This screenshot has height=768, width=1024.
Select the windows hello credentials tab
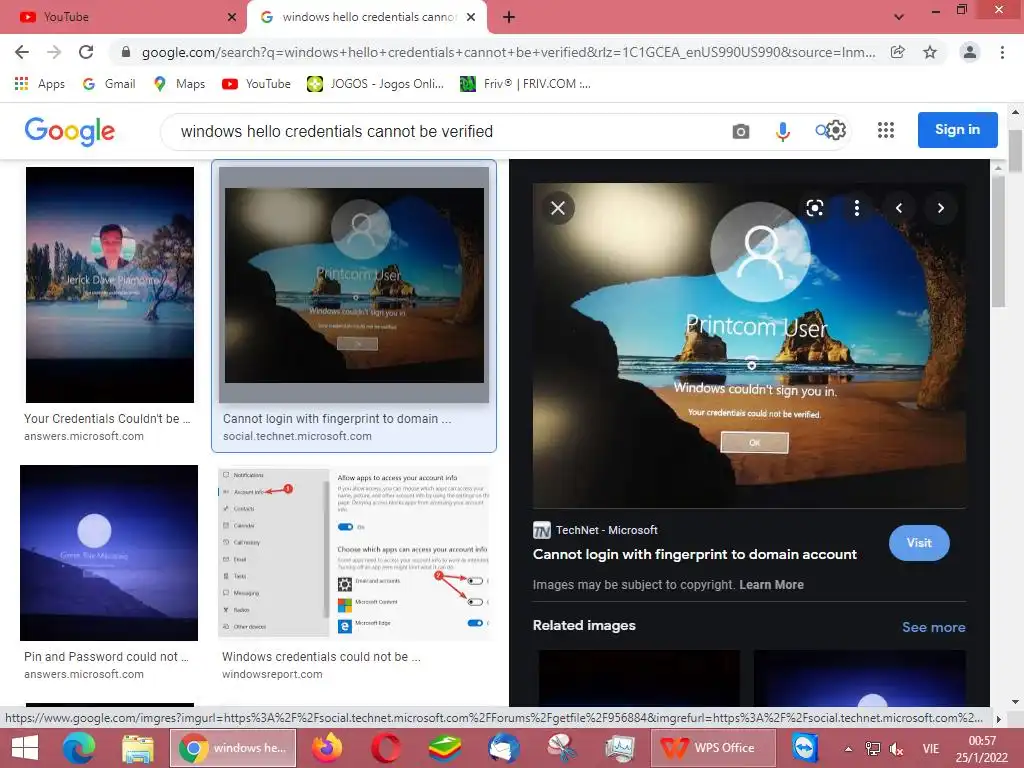pos(367,17)
